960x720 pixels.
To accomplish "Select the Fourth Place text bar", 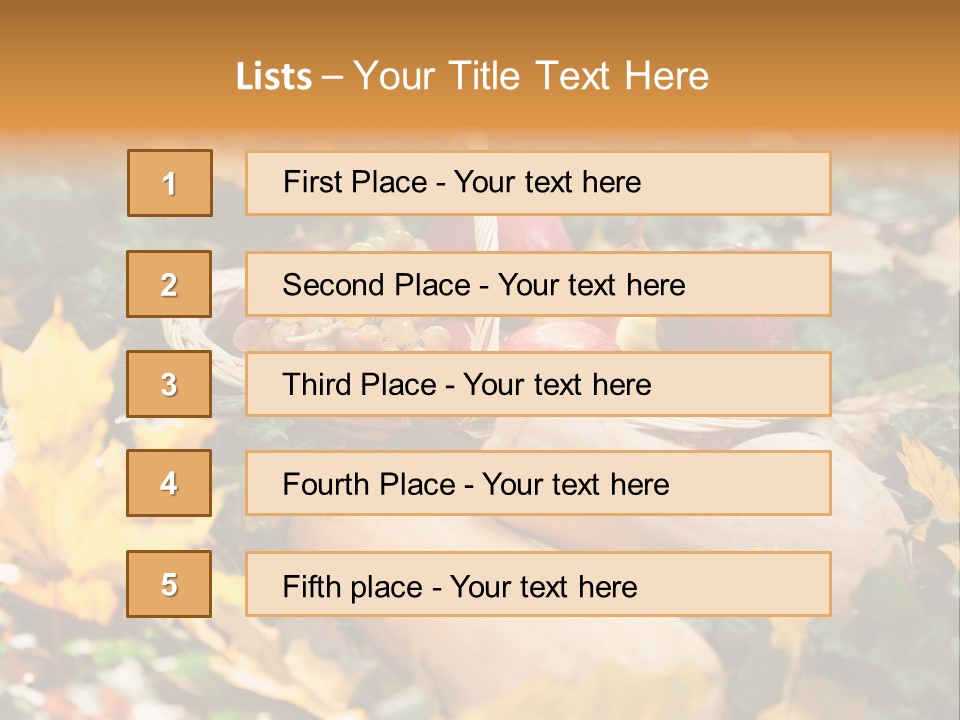I will 538,483.
